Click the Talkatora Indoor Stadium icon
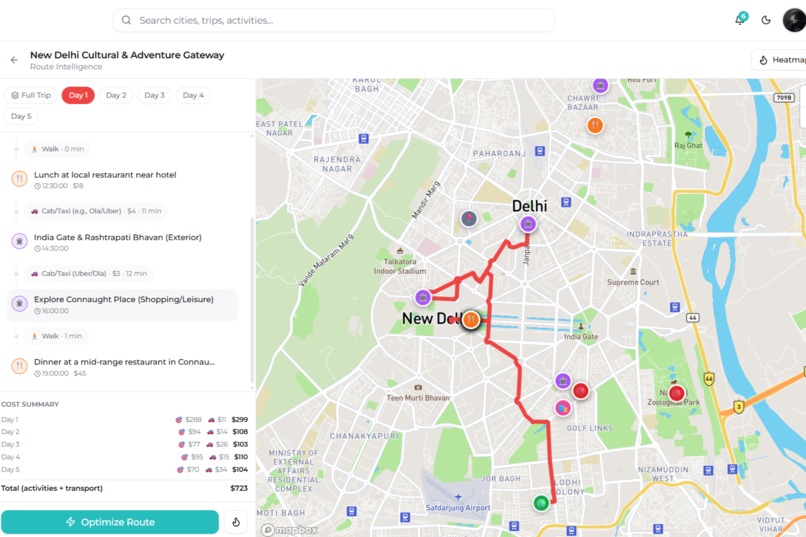 400,251
